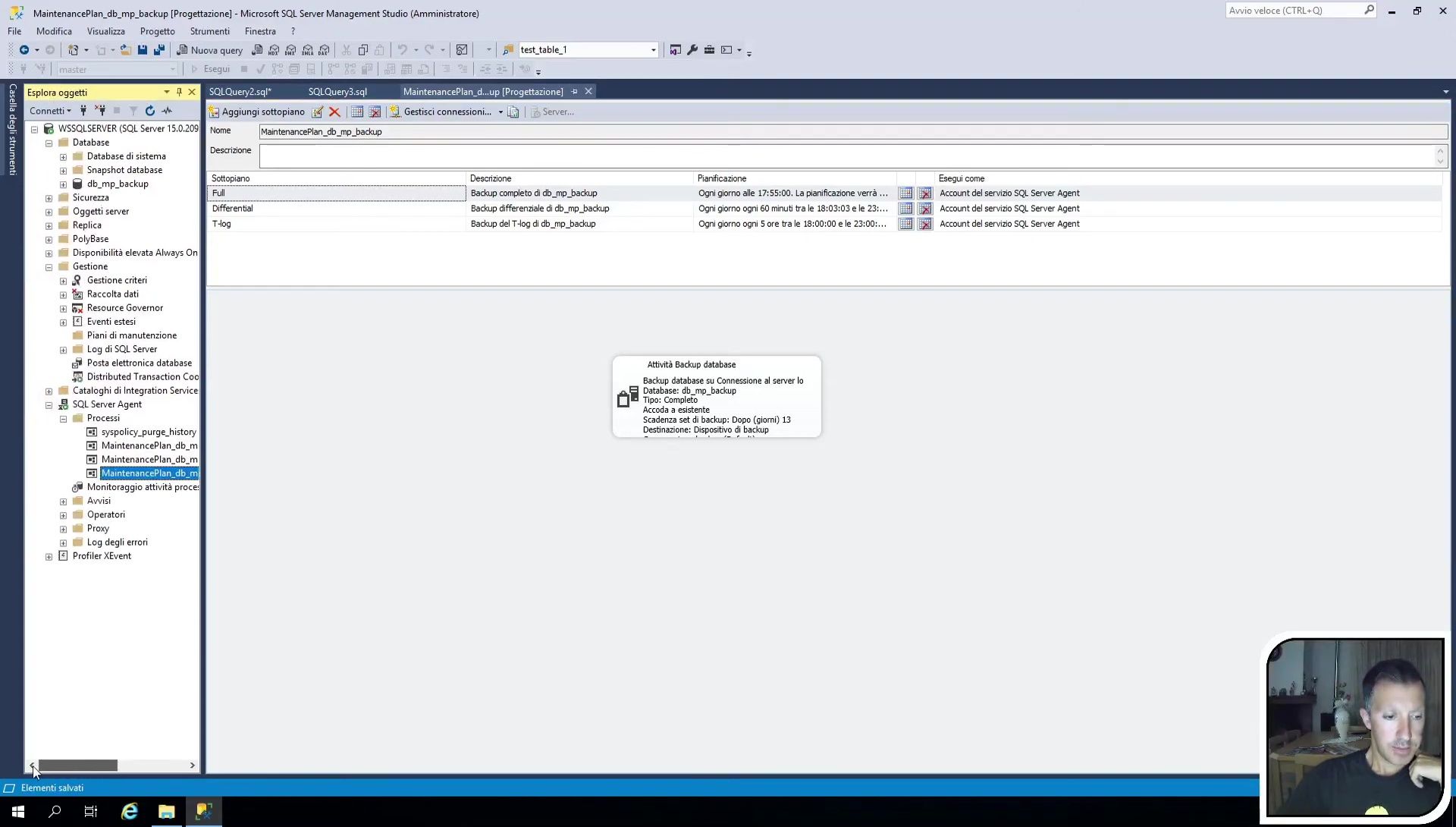Click the Connect Object Explorer plug icon

(x=83, y=111)
